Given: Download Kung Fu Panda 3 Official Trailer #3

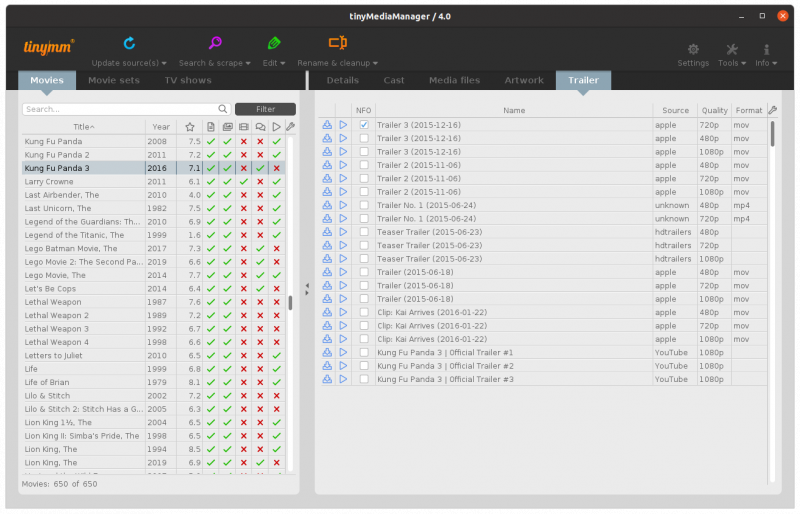Looking at the screenshot, I should pos(327,379).
